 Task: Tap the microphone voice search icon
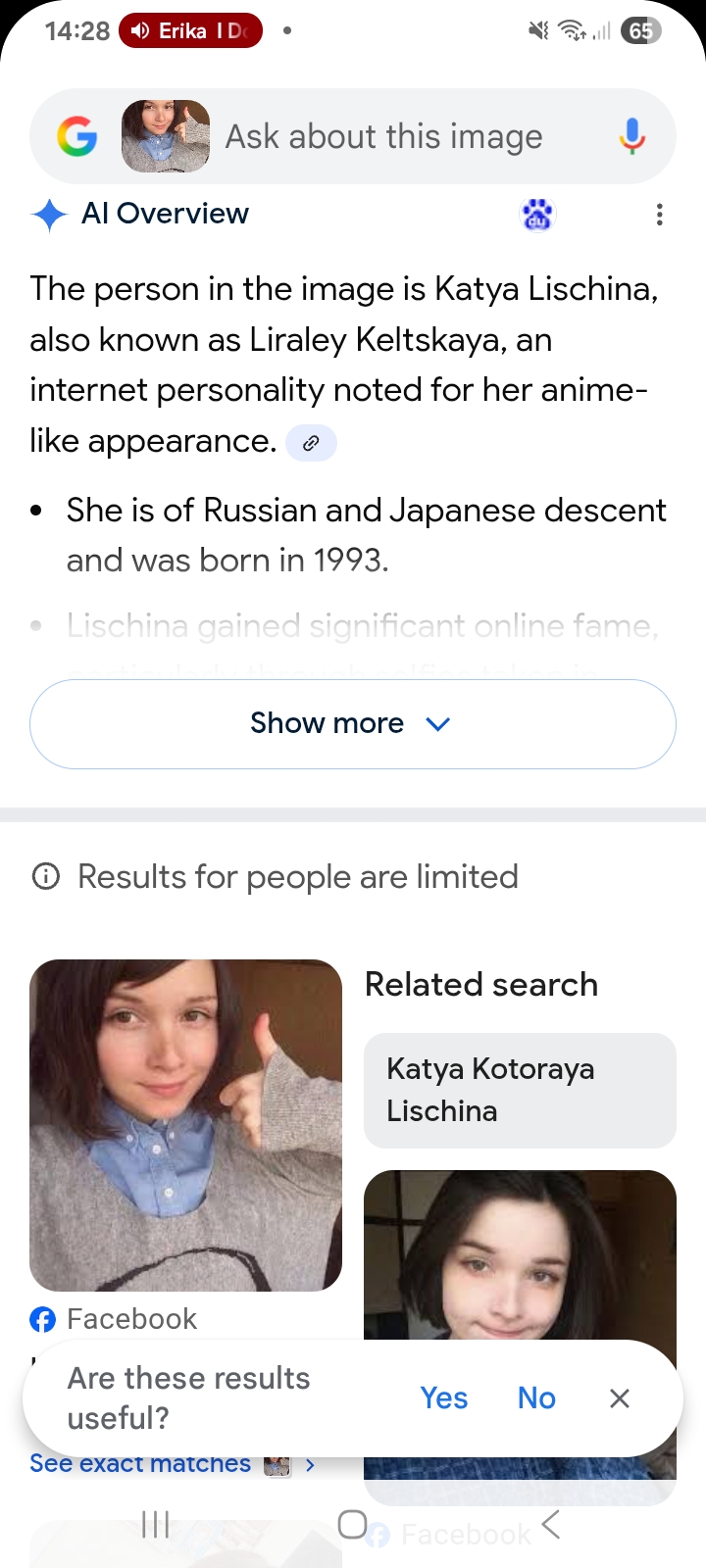pos(632,136)
